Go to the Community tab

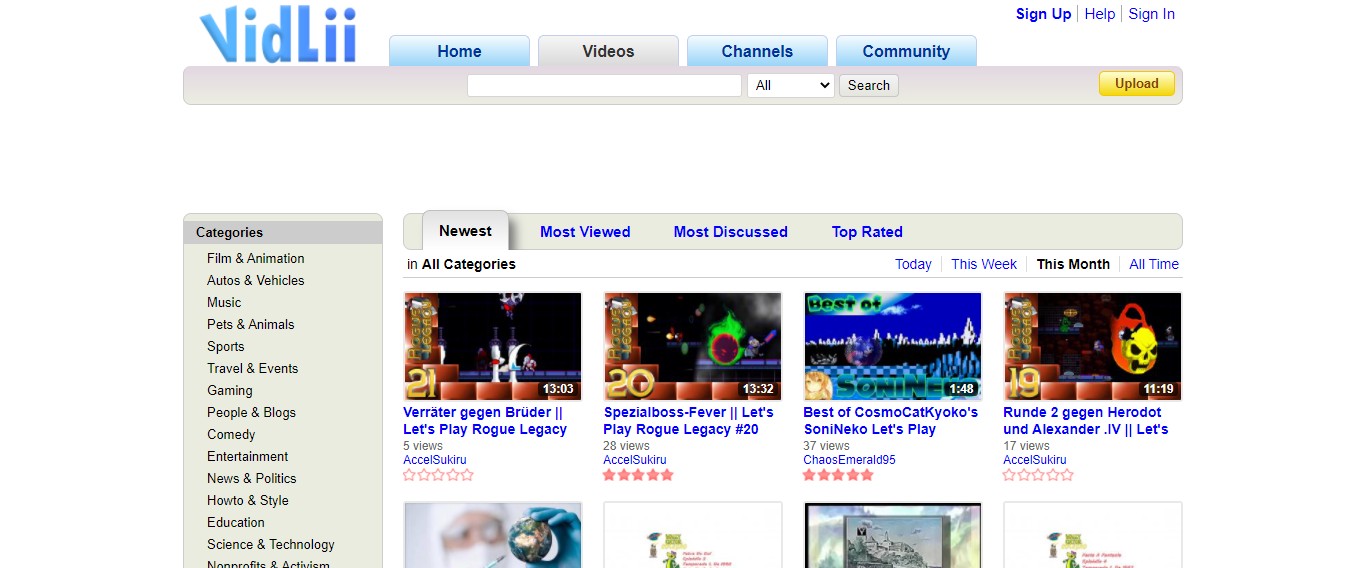coord(906,51)
